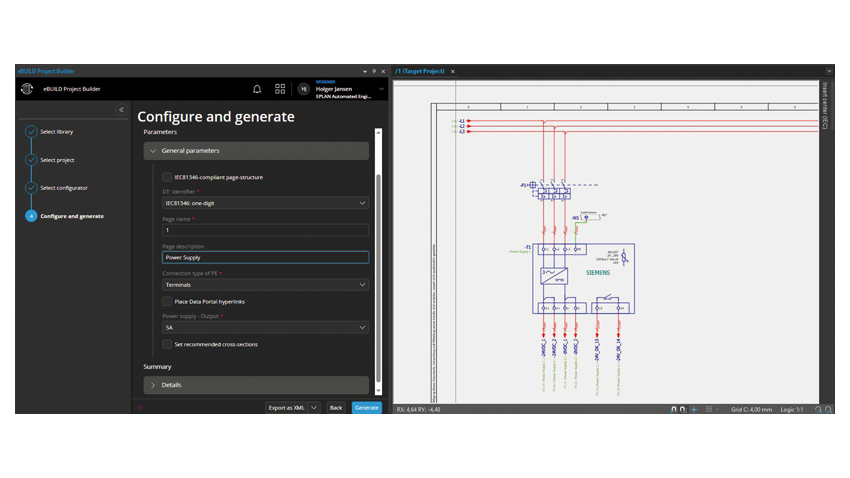The image size is (850, 478).
Task: Close the /1 (Target Project) tab
Action: (453, 71)
